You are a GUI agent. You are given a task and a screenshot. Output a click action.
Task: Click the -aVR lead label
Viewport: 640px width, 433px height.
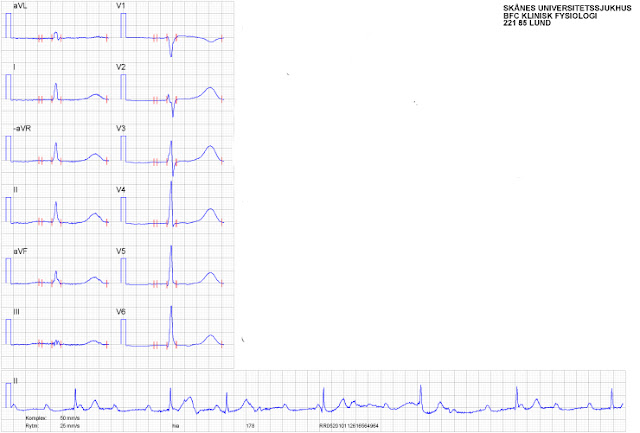[22, 129]
